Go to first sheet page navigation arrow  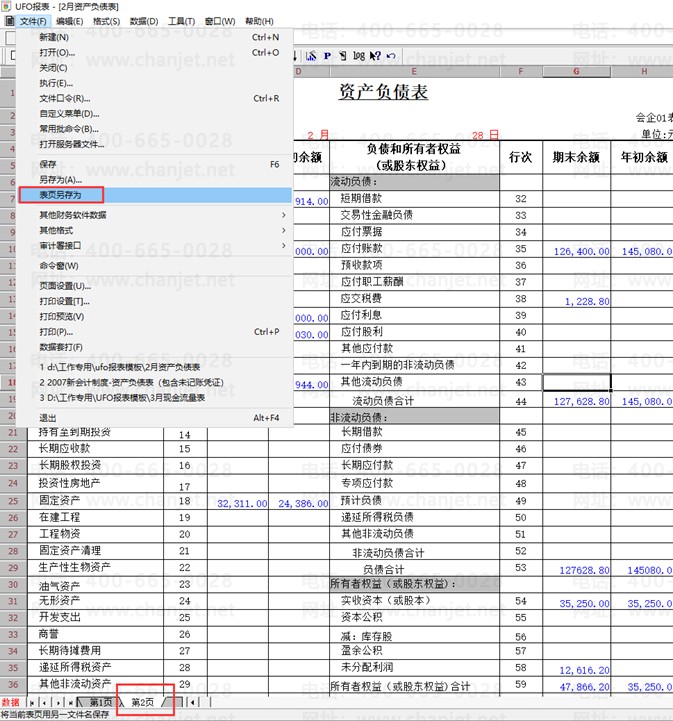pos(32,702)
